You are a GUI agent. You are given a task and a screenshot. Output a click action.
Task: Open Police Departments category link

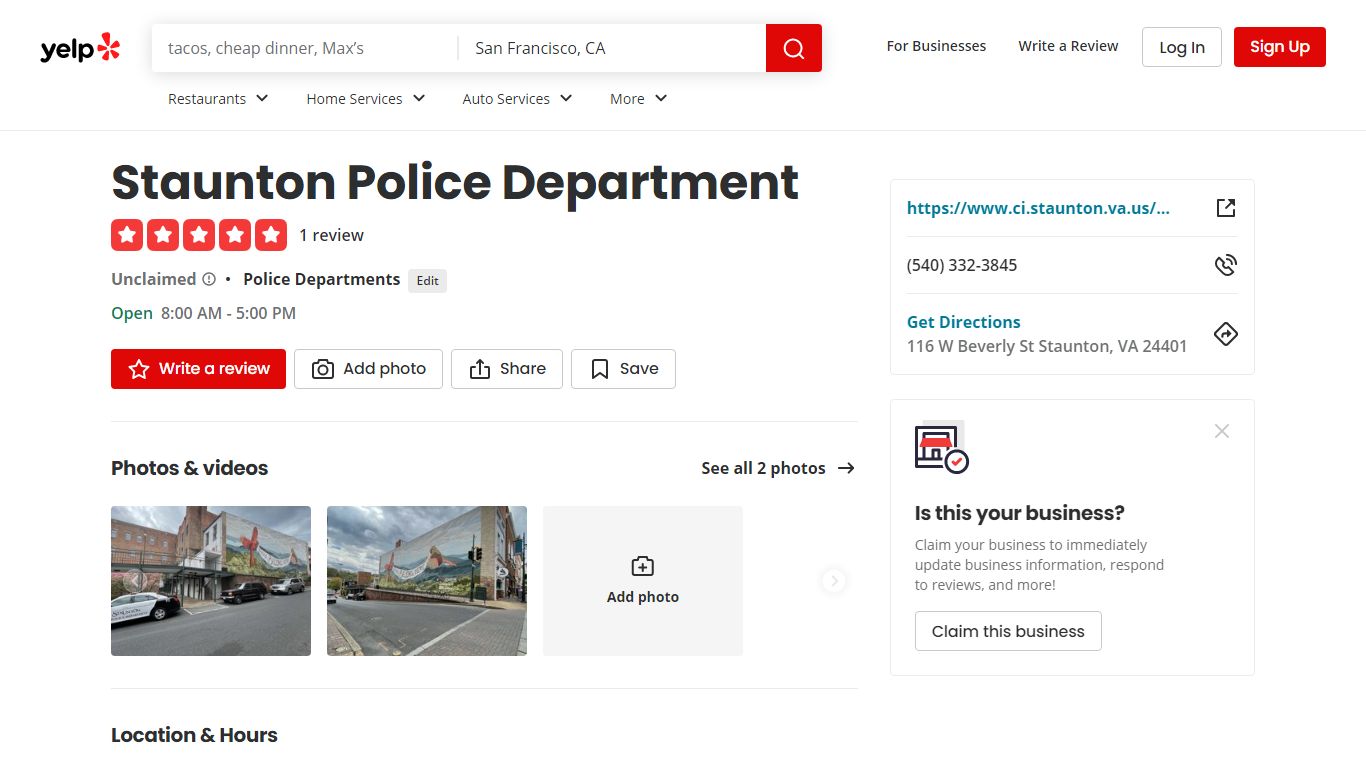pos(321,279)
